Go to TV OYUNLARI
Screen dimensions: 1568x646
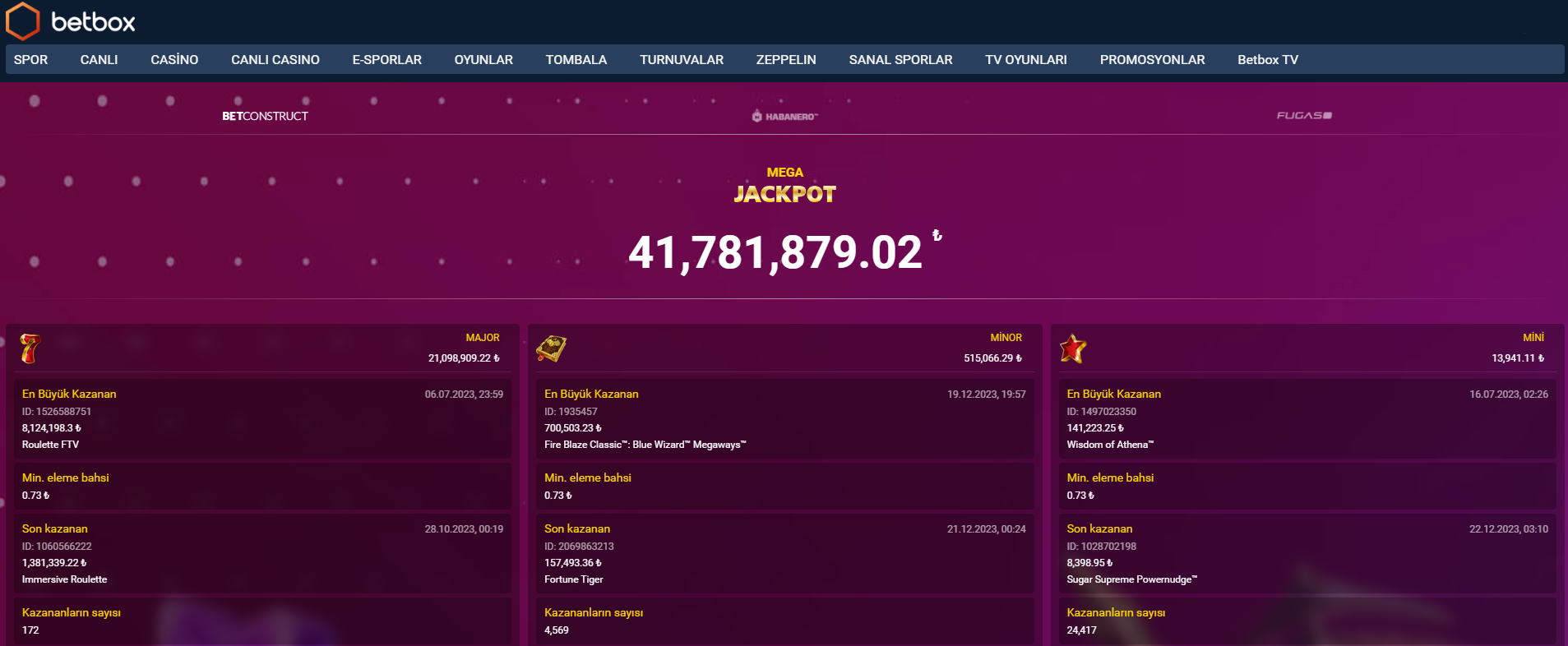point(1026,59)
